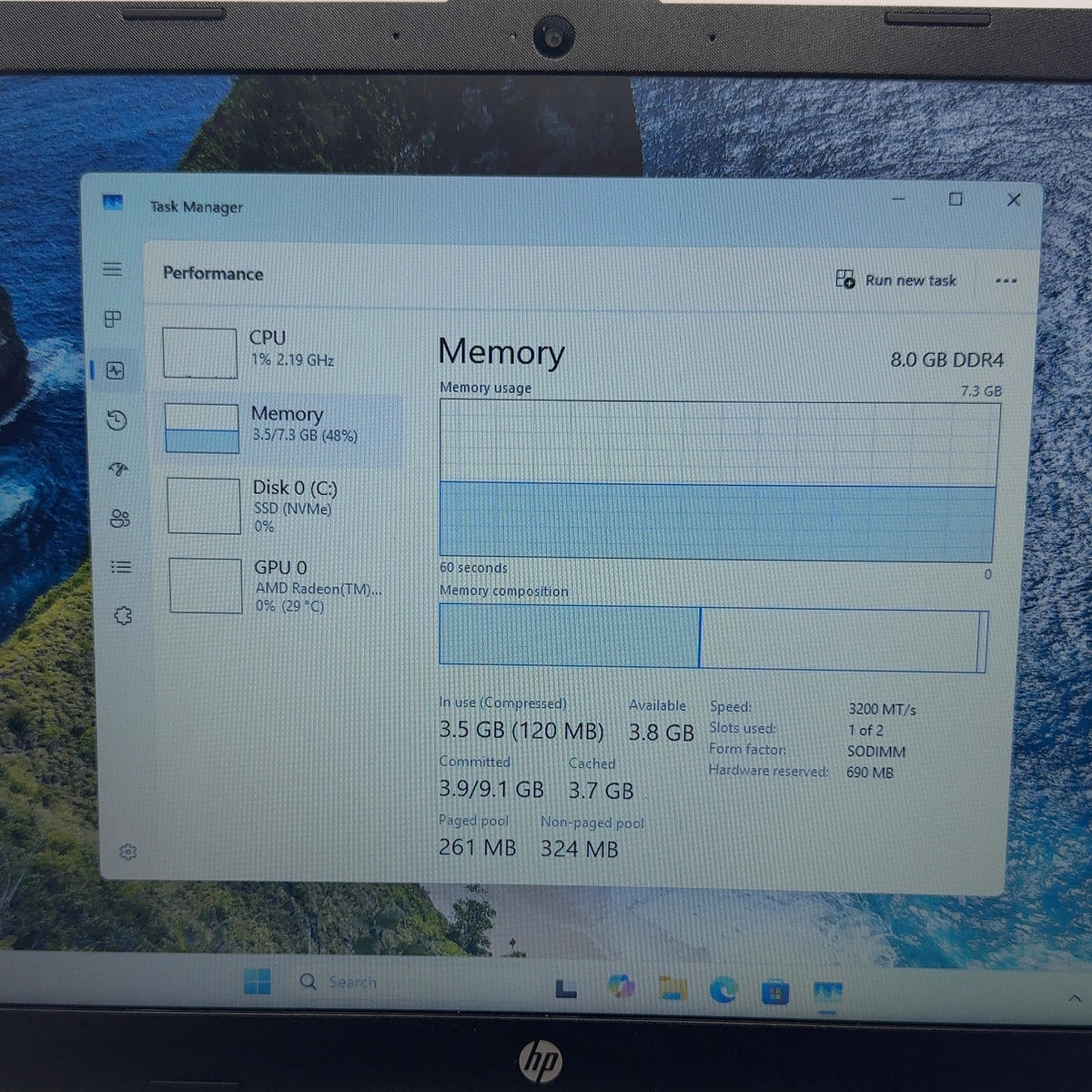Click Run new task button
The width and height of the screenshot is (1092, 1092).
[896, 280]
